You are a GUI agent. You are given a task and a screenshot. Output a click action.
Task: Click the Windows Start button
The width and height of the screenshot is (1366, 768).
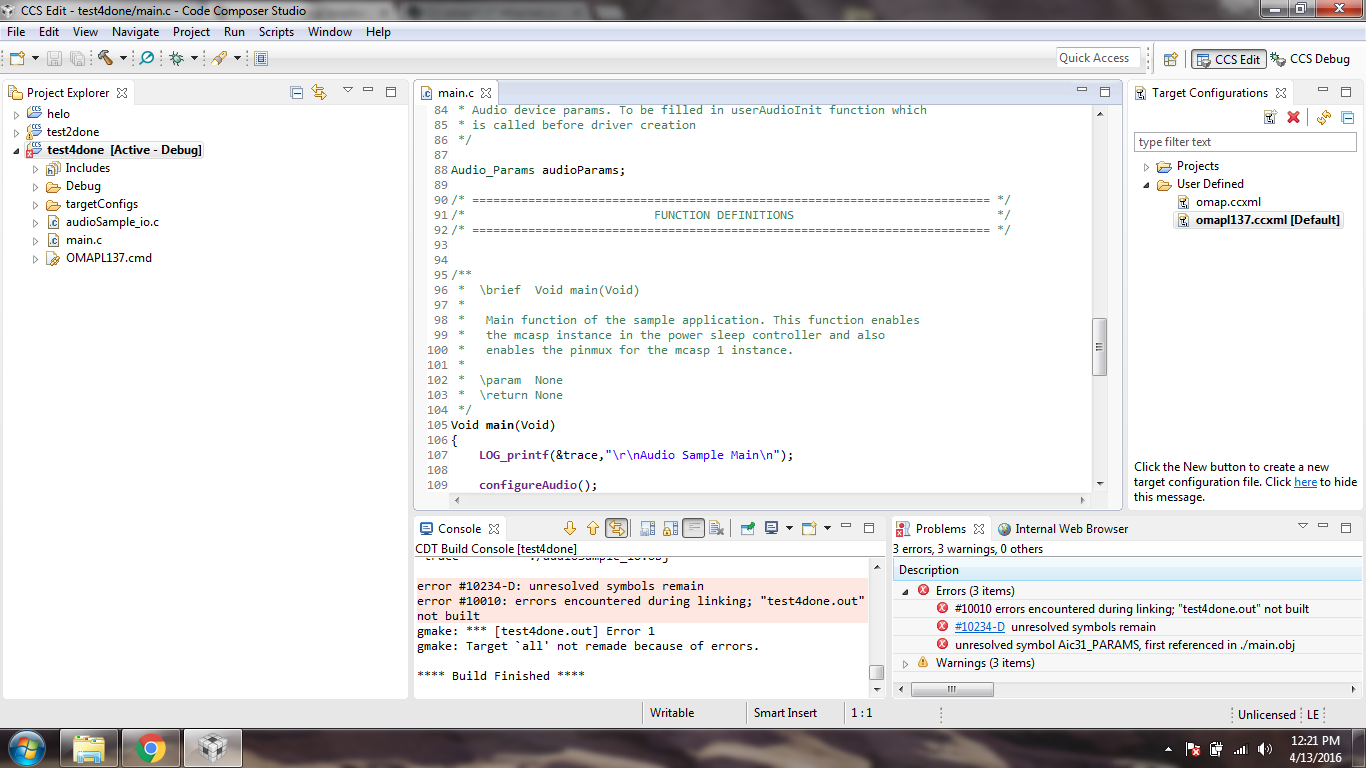point(26,748)
